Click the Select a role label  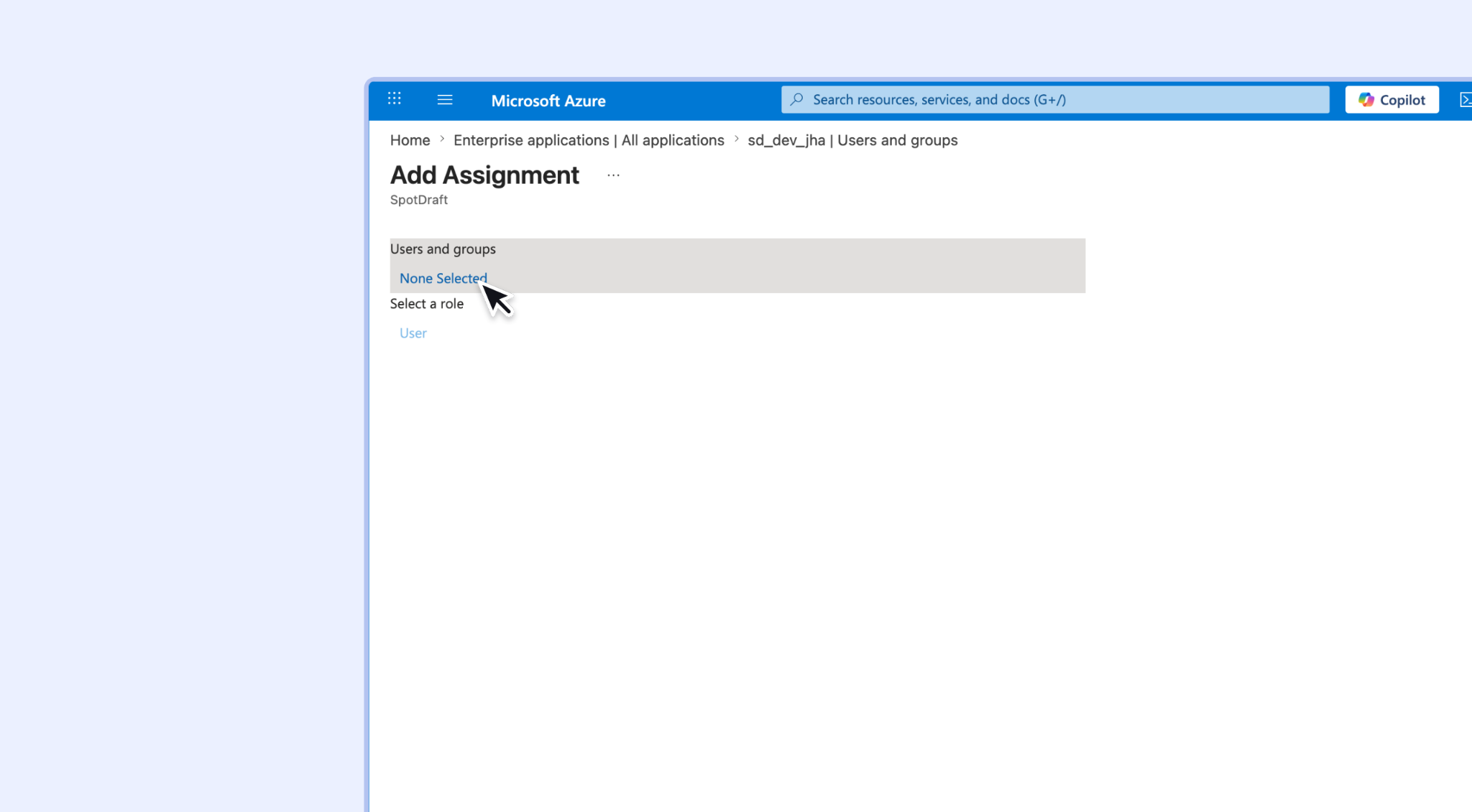point(427,303)
